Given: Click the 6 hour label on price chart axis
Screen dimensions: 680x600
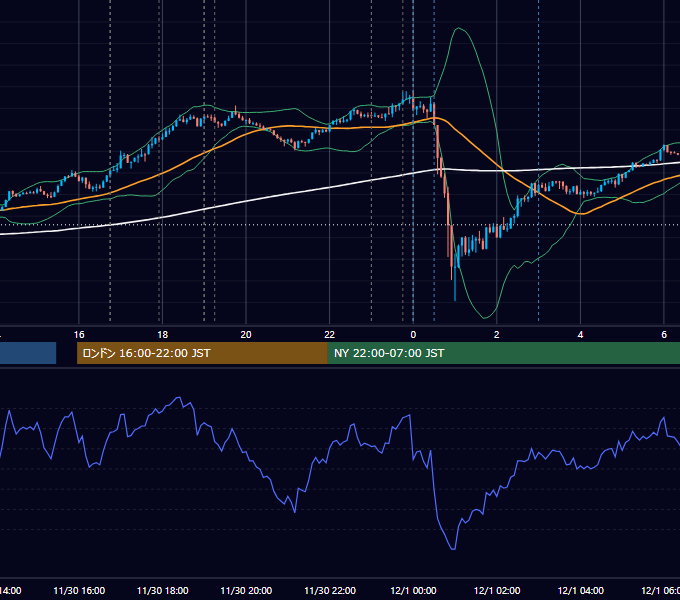Looking at the screenshot, I should coord(664,335).
